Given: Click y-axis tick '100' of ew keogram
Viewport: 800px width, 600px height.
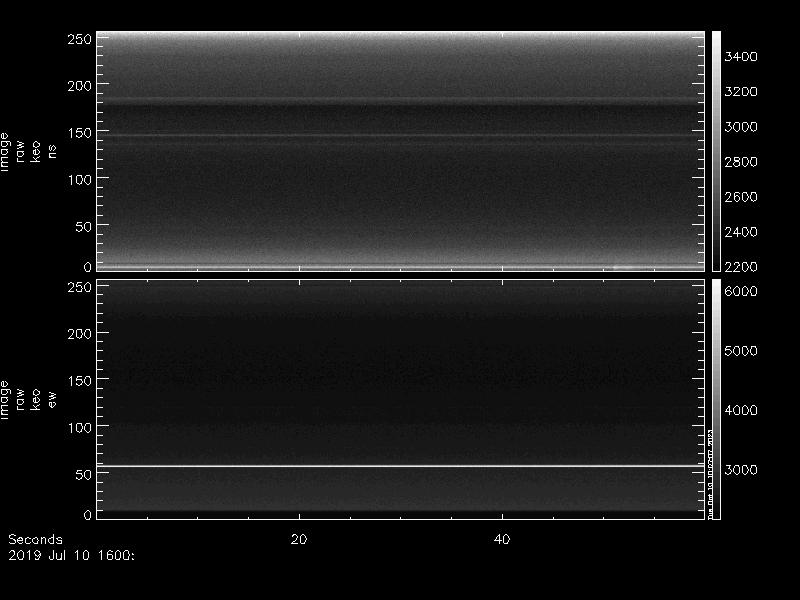Looking at the screenshot, I should point(80,428).
